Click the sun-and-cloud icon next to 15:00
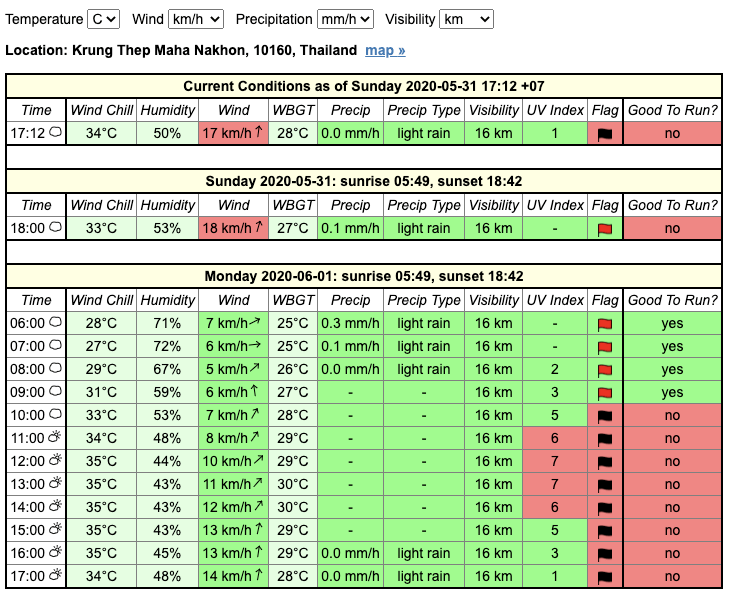737x599 pixels. (x=56, y=530)
